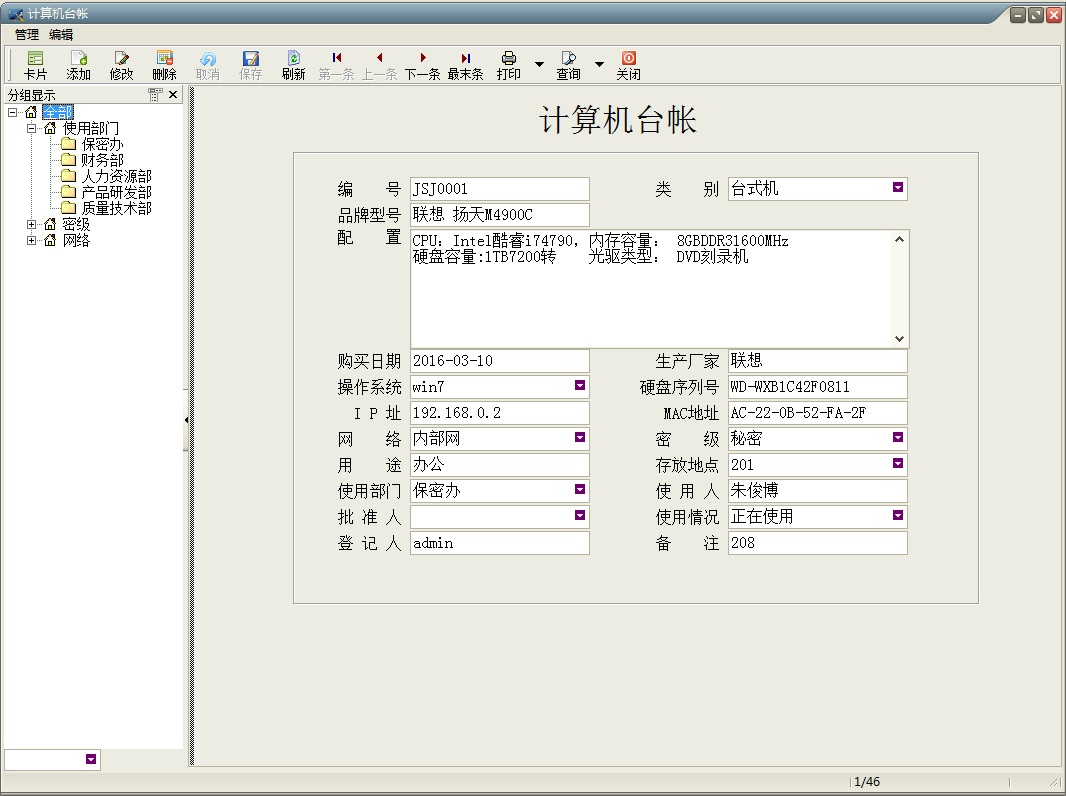The width and height of the screenshot is (1066, 796).
Task: Click the 刷新 refresh icon
Action: click(294, 58)
